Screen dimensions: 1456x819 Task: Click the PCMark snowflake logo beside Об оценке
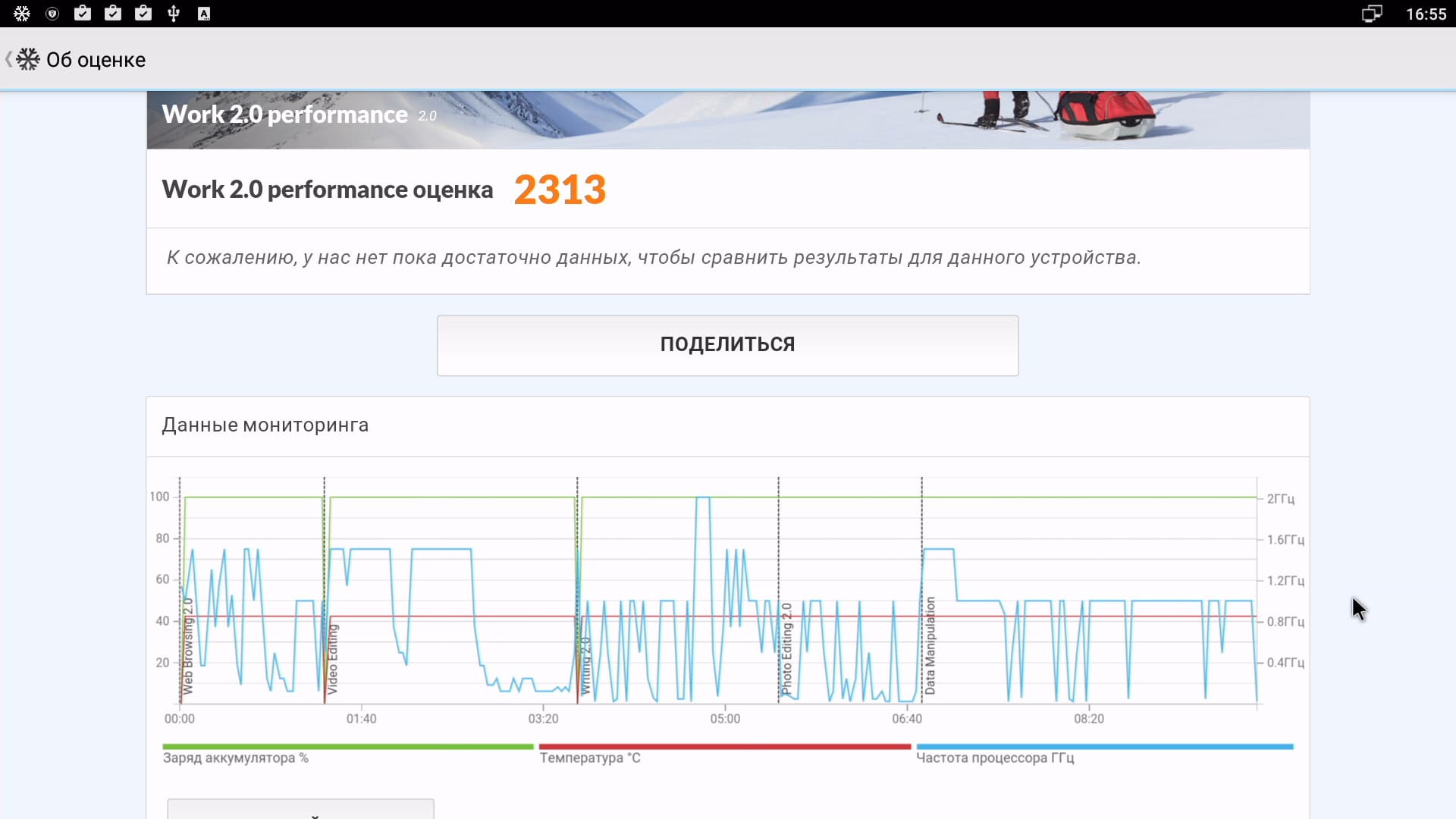coord(28,59)
